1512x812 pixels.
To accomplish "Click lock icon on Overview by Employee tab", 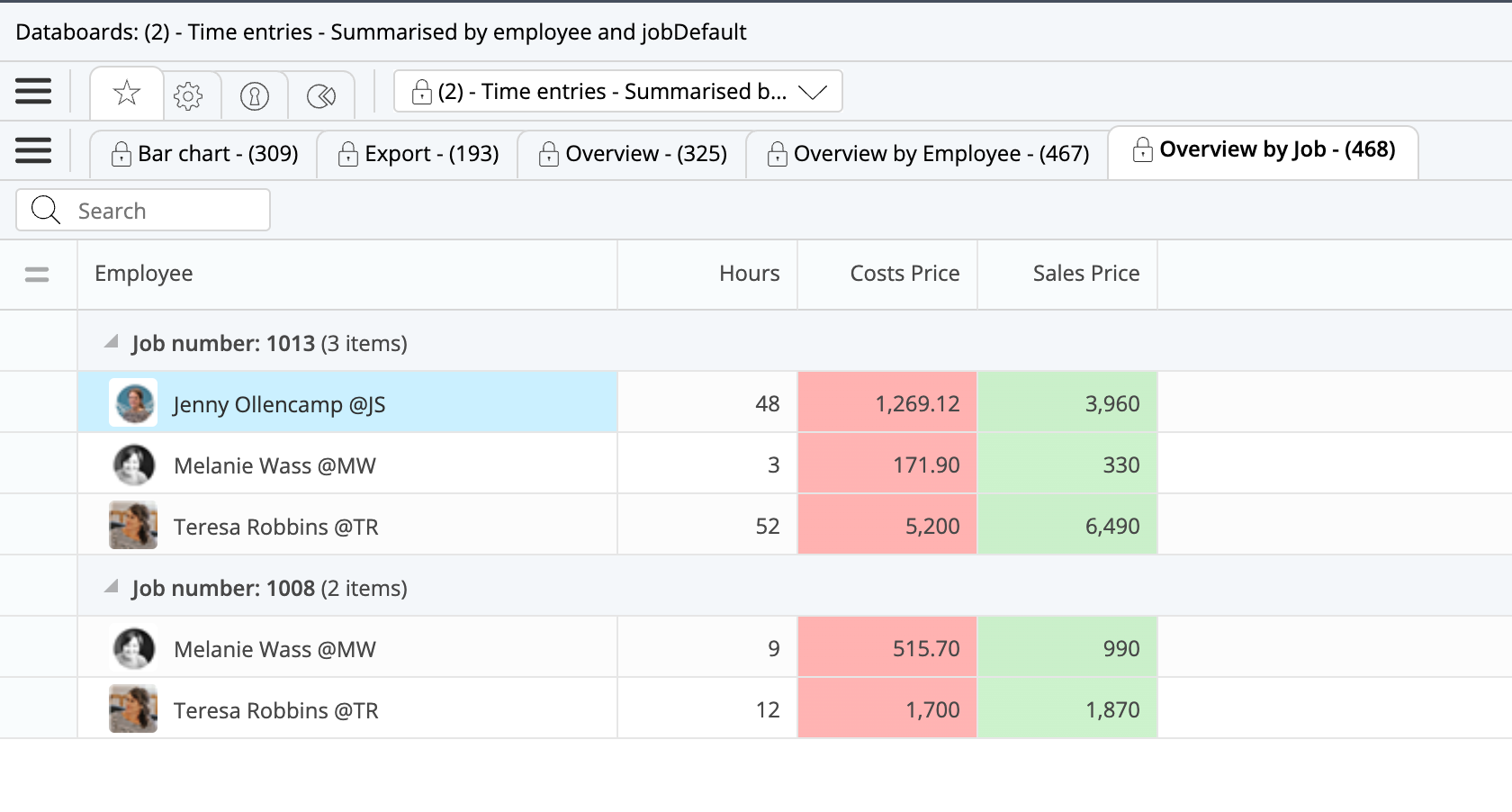I will [x=777, y=154].
